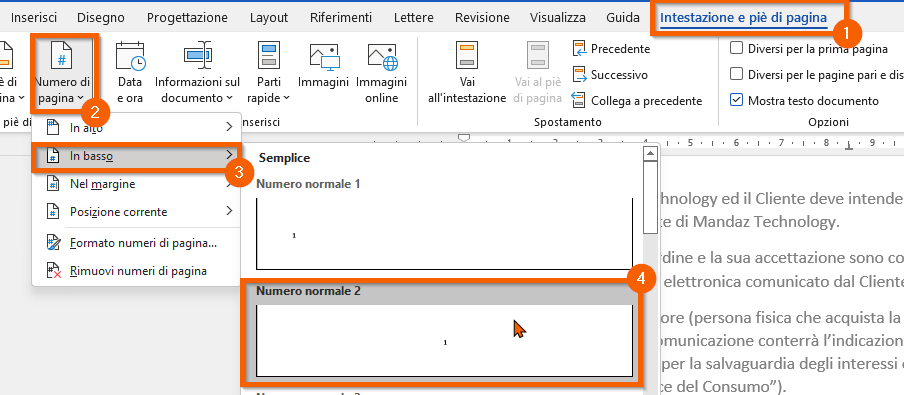Uncheck Mostra testo documento
The image size is (904, 395).
(x=736, y=100)
